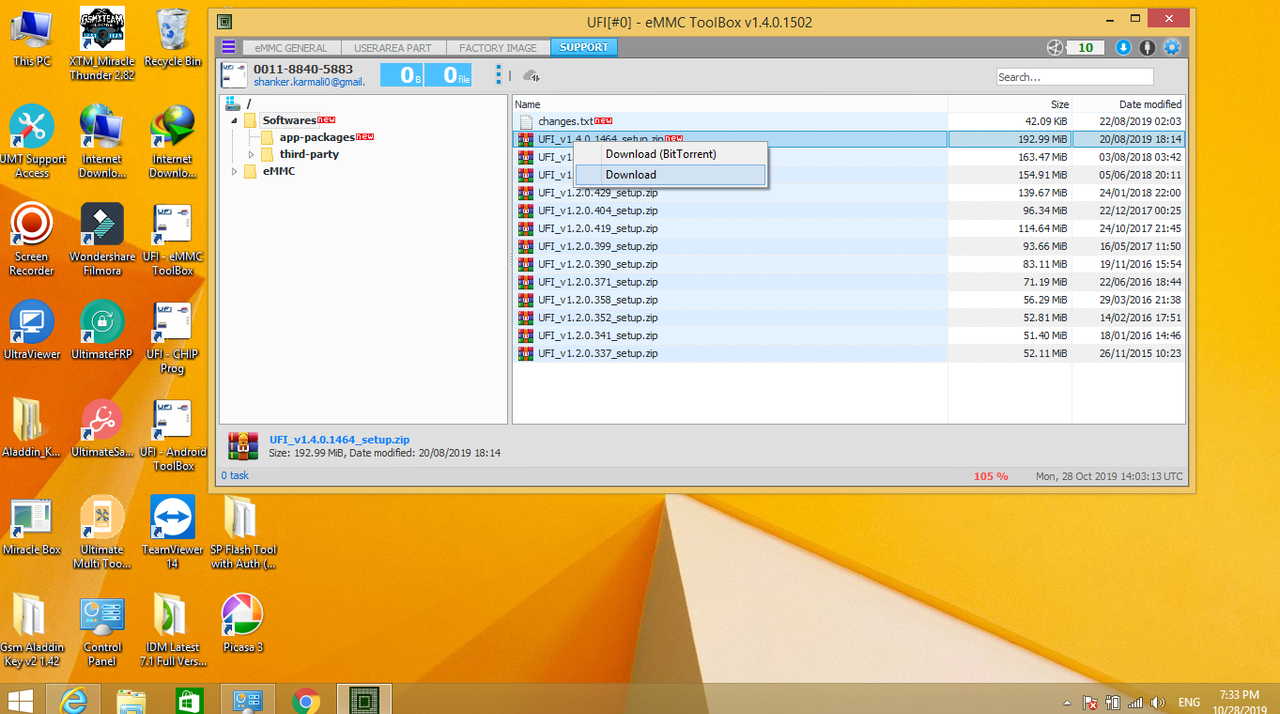The height and width of the screenshot is (714, 1280).
Task: Click the '0 task' status bar entry
Action: click(235, 476)
